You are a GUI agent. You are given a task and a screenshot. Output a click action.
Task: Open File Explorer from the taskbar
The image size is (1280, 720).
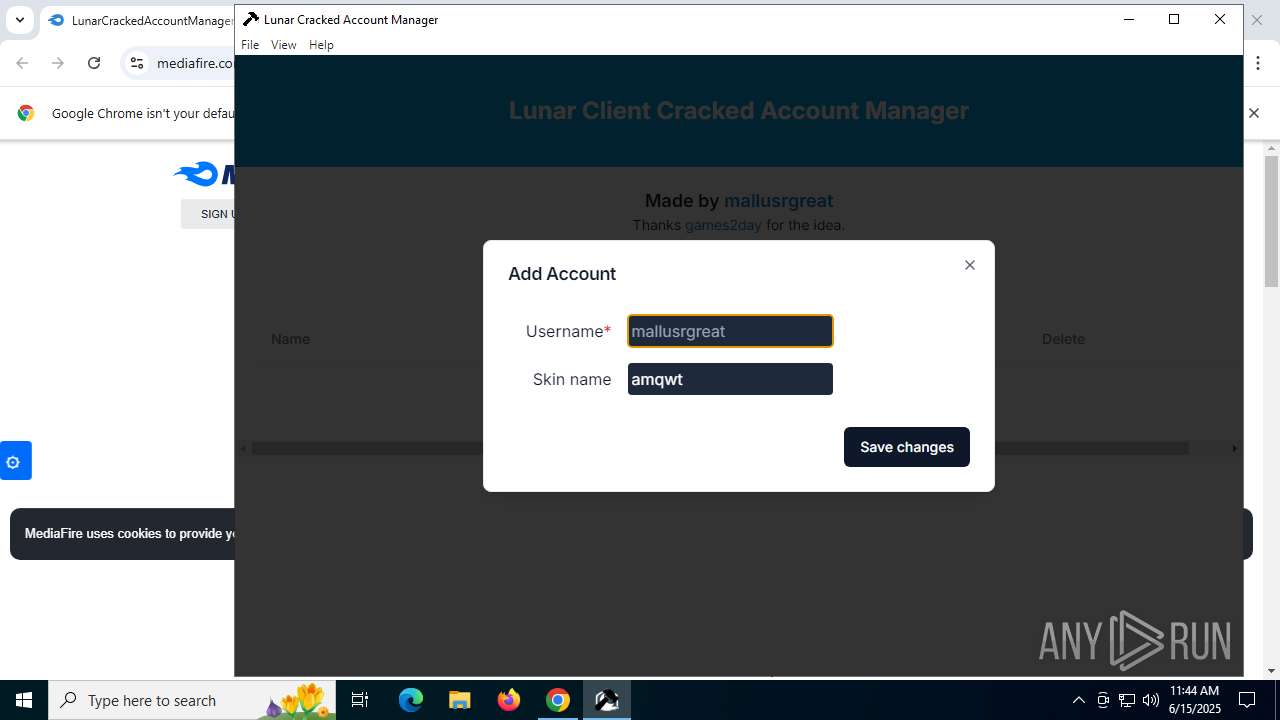point(459,700)
